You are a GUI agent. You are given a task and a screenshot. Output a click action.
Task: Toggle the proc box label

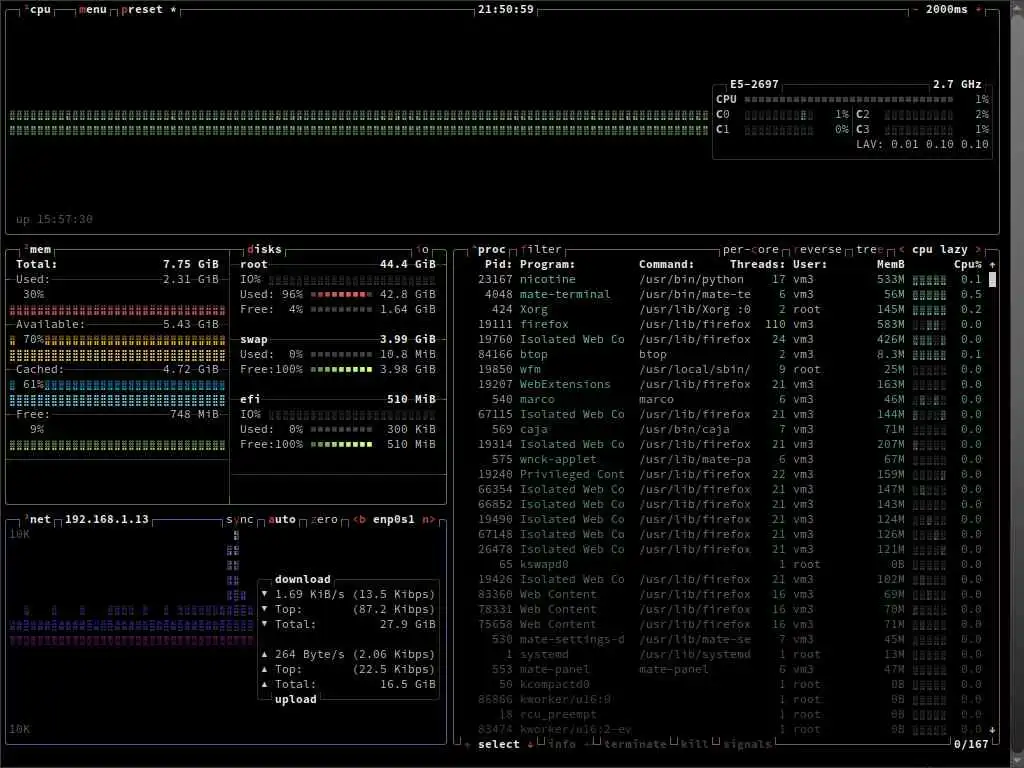490,249
